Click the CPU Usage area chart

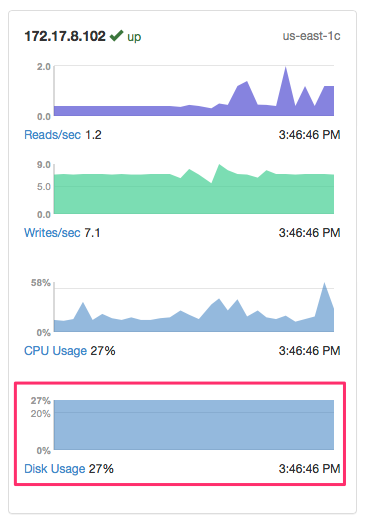[194, 307]
